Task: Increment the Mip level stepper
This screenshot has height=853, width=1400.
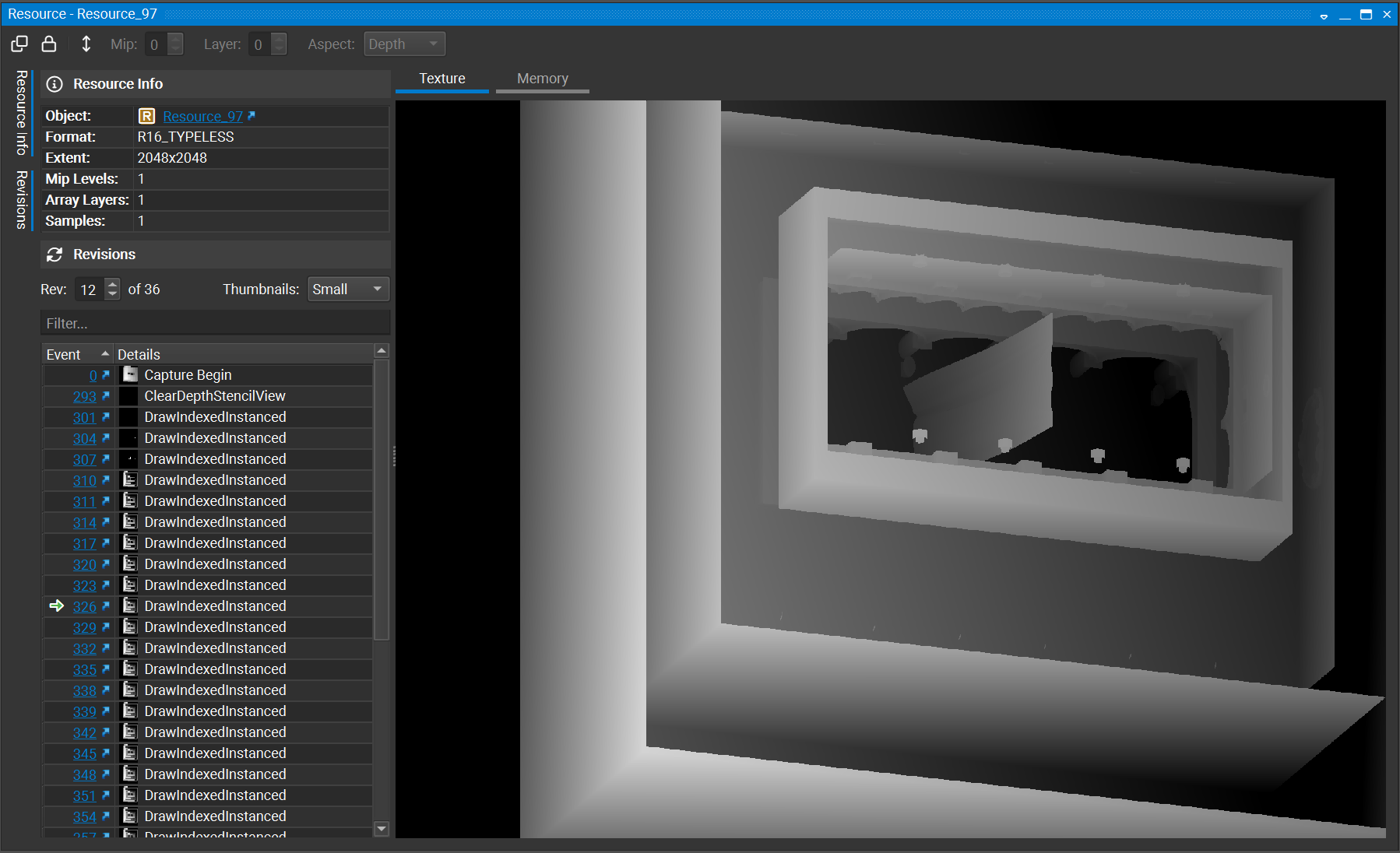Action: click(x=176, y=39)
